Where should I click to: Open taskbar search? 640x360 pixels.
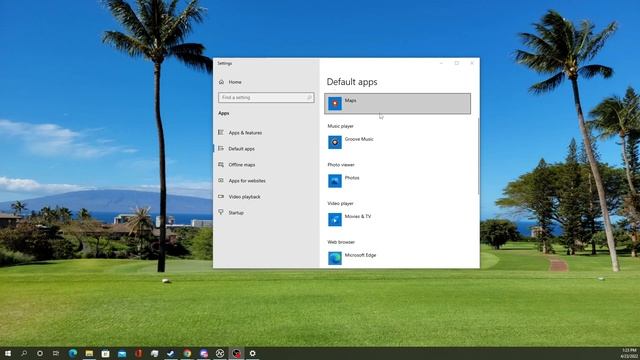point(24,353)
